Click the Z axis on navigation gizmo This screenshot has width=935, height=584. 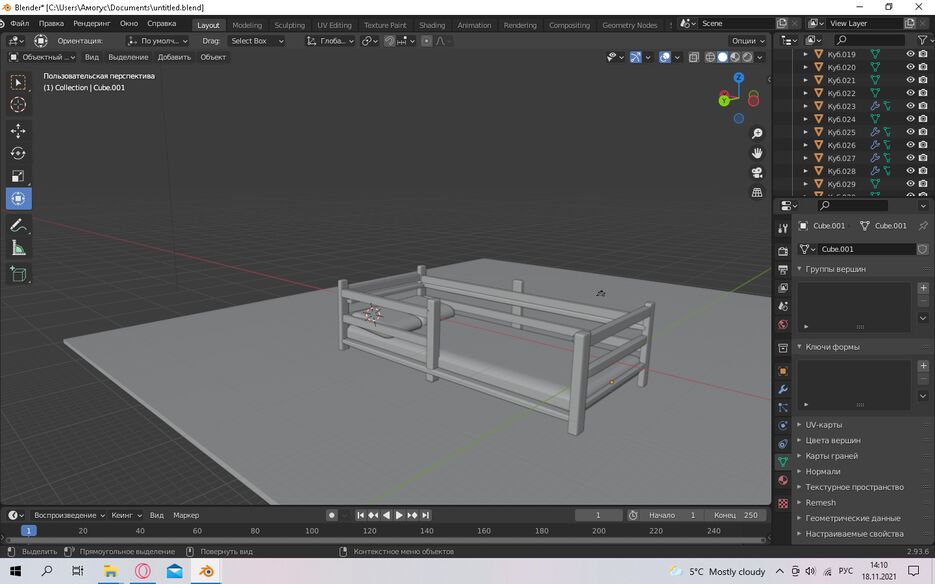tap(739, 78)
